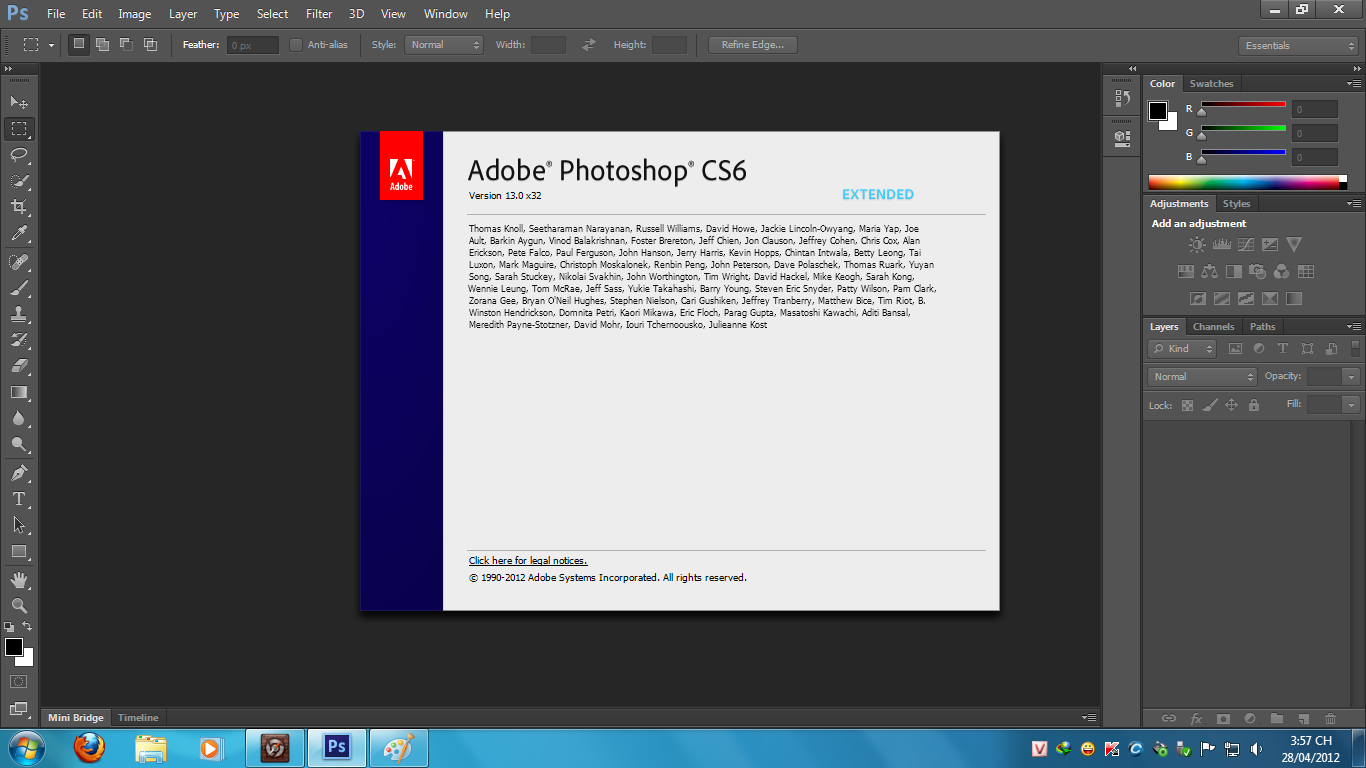Open the Opacity slider dropdown arrow
The width and height of the screenshot is (1366, 768).
coord(1352,377)
